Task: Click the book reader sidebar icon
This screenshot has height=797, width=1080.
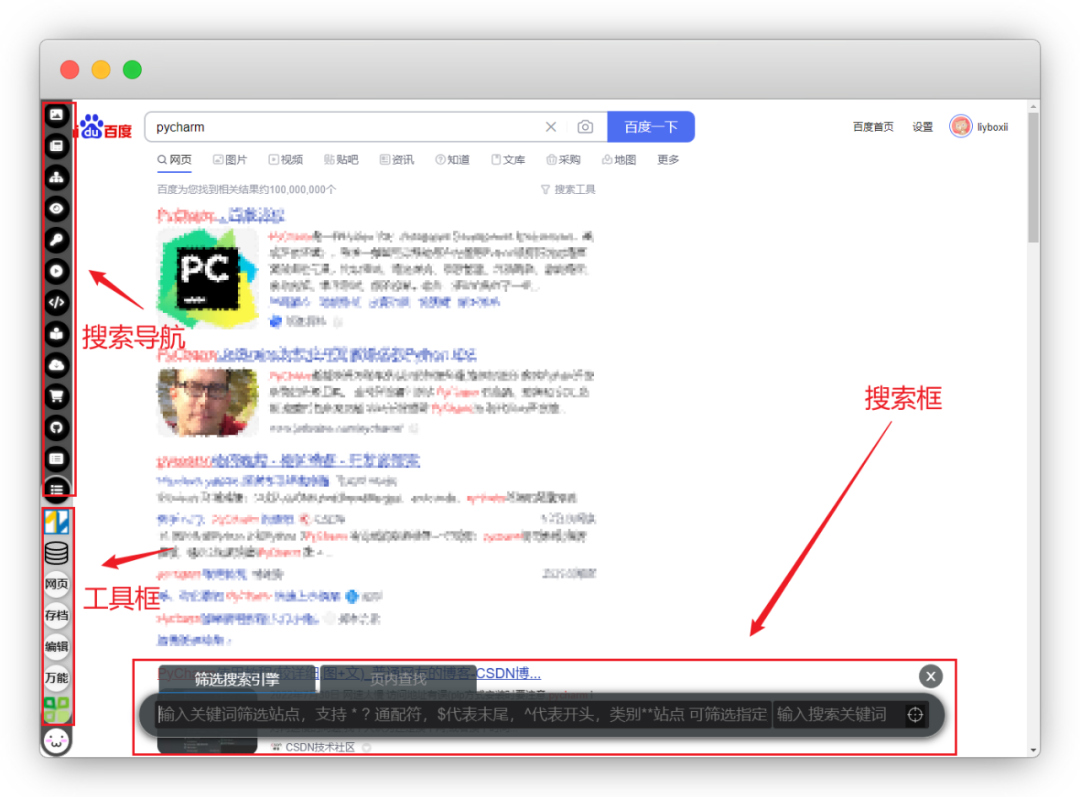Action: pyautogui.click(x=56, y=333)
